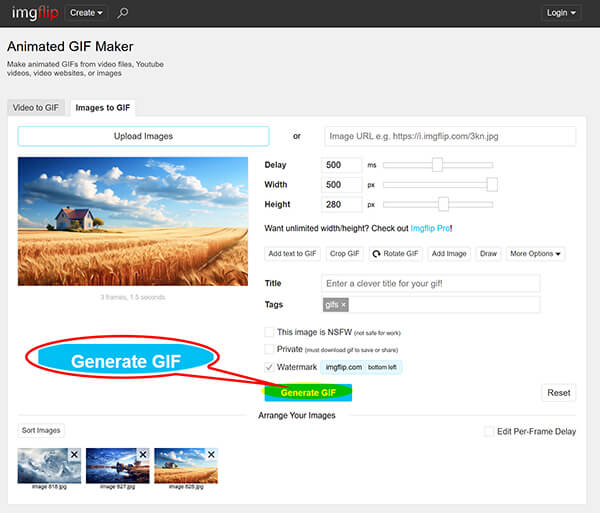This screenshot has height=513, width=600.
Task: Remove image 627.jpg using its X icon
Action: tap(142, 455)
